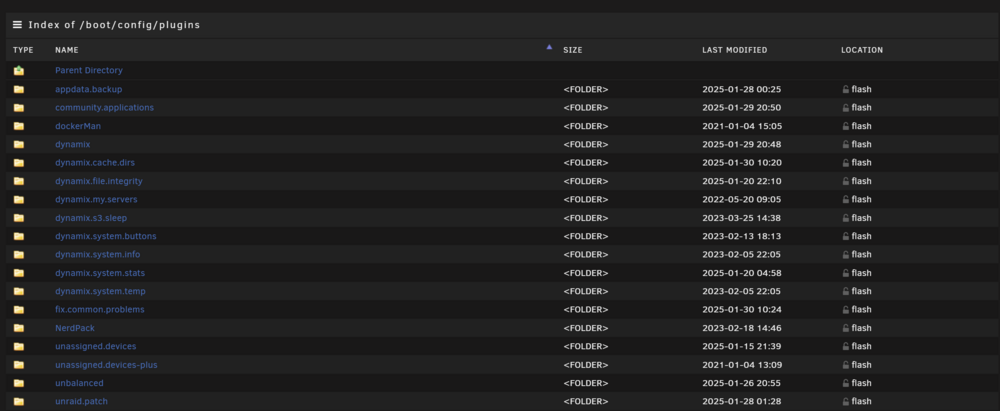Open the dynamix.file.integrity directory

99,181
